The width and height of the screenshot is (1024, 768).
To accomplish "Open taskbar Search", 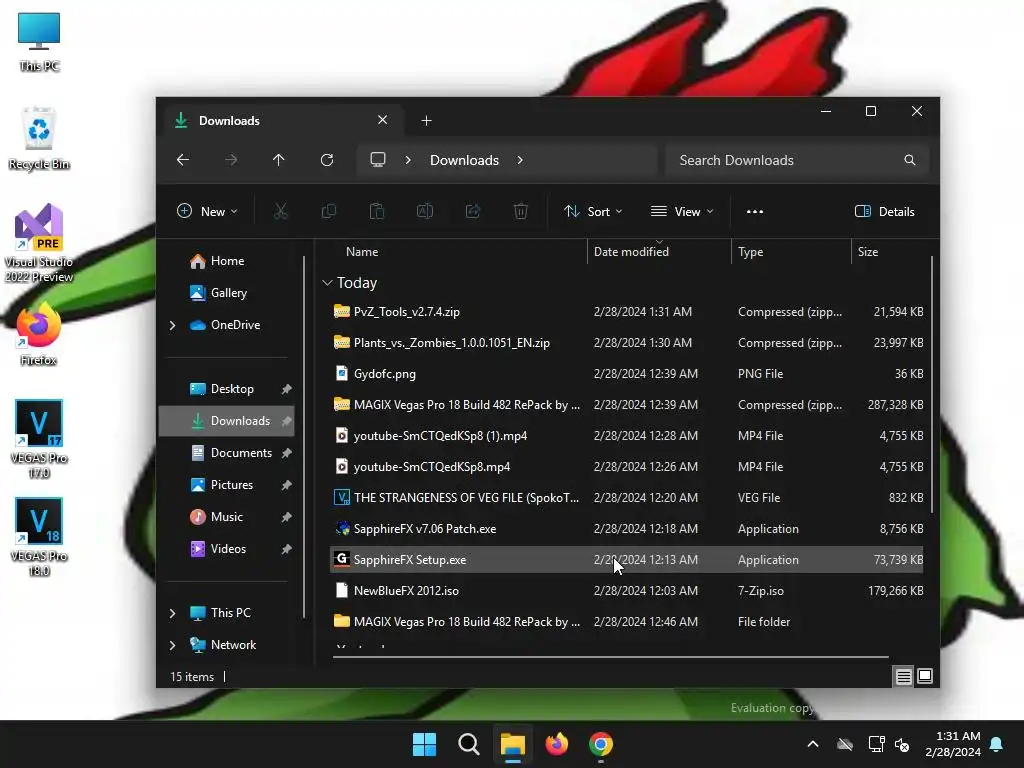I will coord(468,744).
